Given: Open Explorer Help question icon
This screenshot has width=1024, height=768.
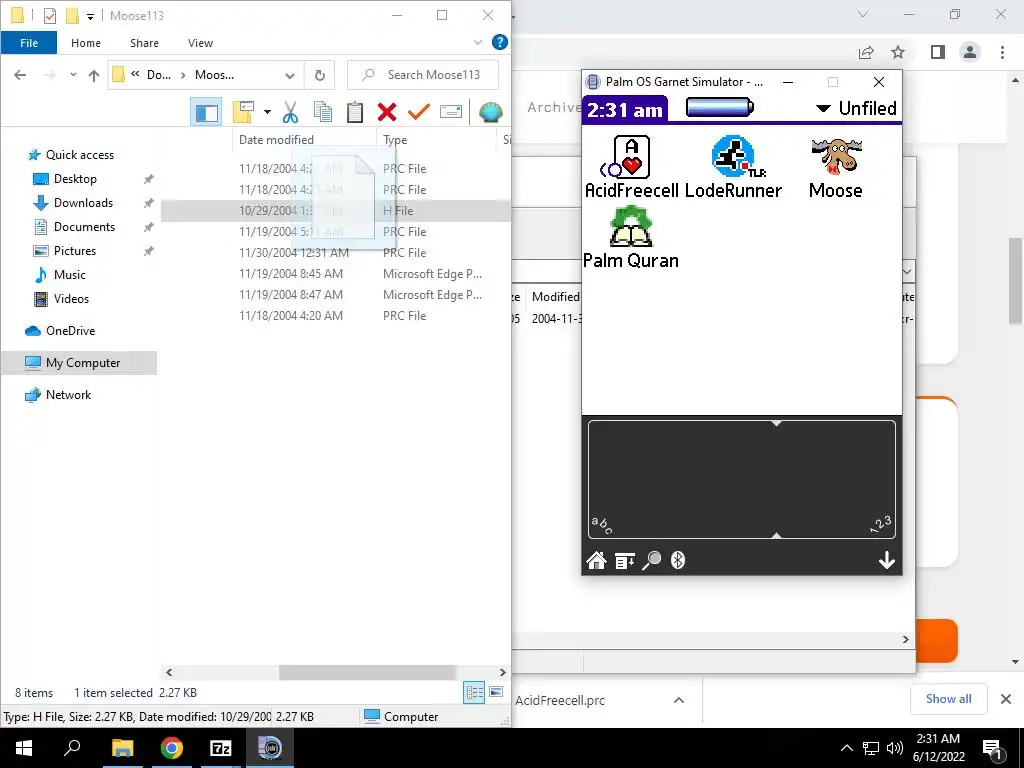Looking at the screenshot, I should (500, 42).
